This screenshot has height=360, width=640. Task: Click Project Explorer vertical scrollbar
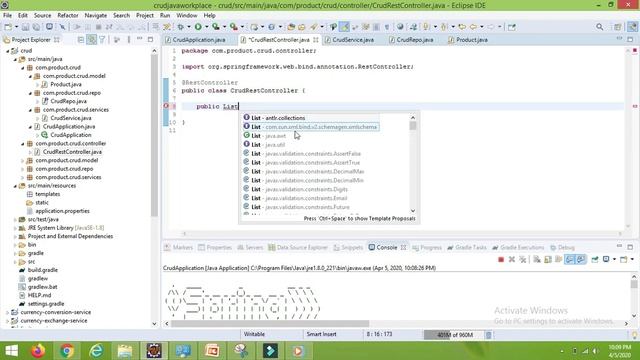coord(154,135)
